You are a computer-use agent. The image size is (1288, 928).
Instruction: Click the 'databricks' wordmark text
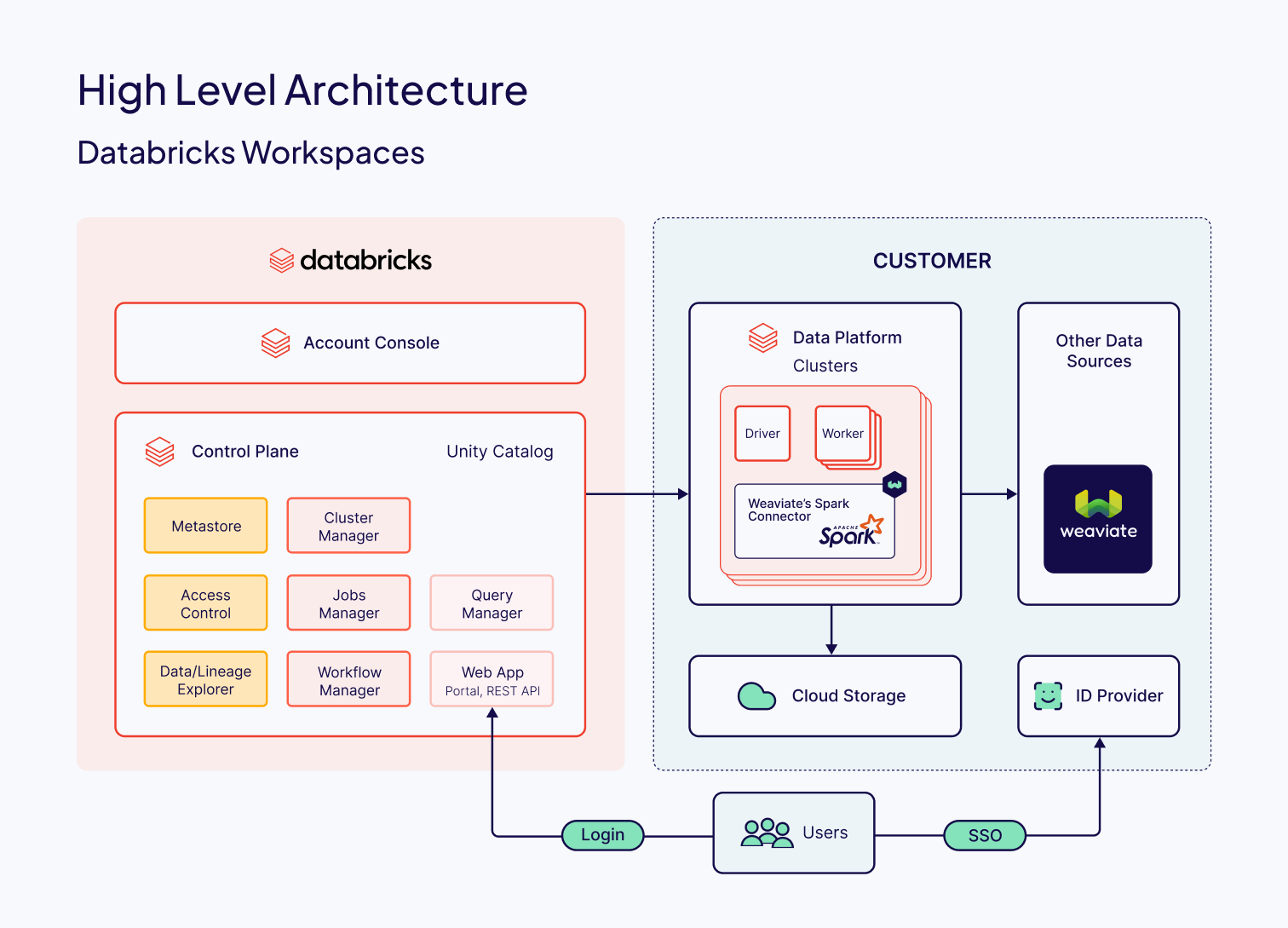[x=366, y=260]
